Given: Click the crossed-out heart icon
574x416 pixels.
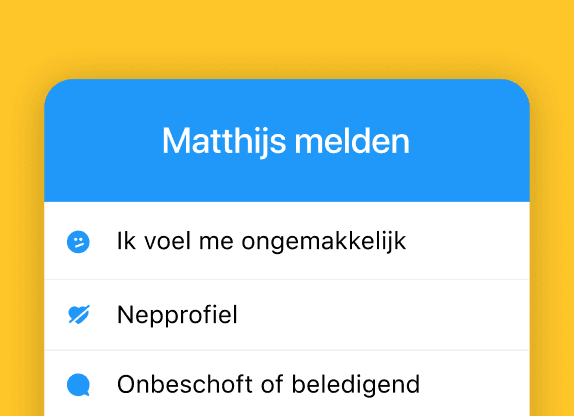Looking at the screenshot, I should (79, 315).
